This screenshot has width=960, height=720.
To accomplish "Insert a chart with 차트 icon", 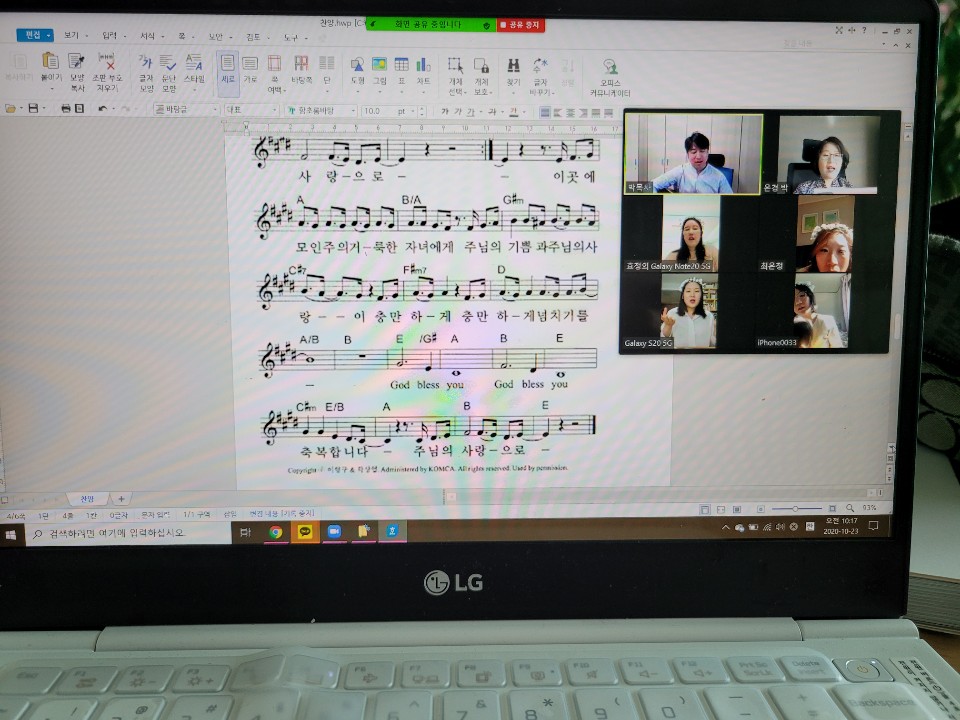I will click(x=423, y=64).
